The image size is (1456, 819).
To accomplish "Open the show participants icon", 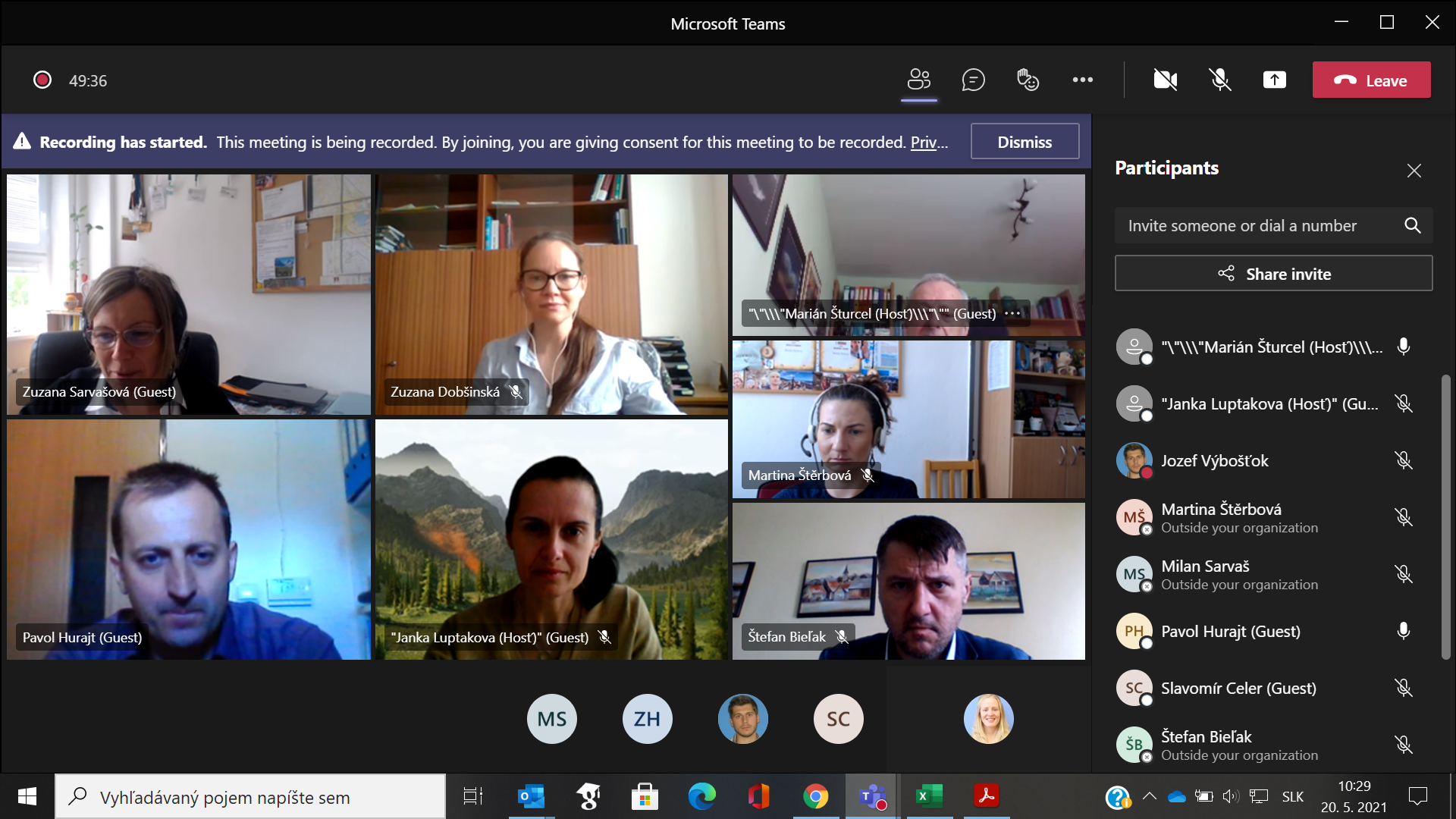I will [918, 80].
